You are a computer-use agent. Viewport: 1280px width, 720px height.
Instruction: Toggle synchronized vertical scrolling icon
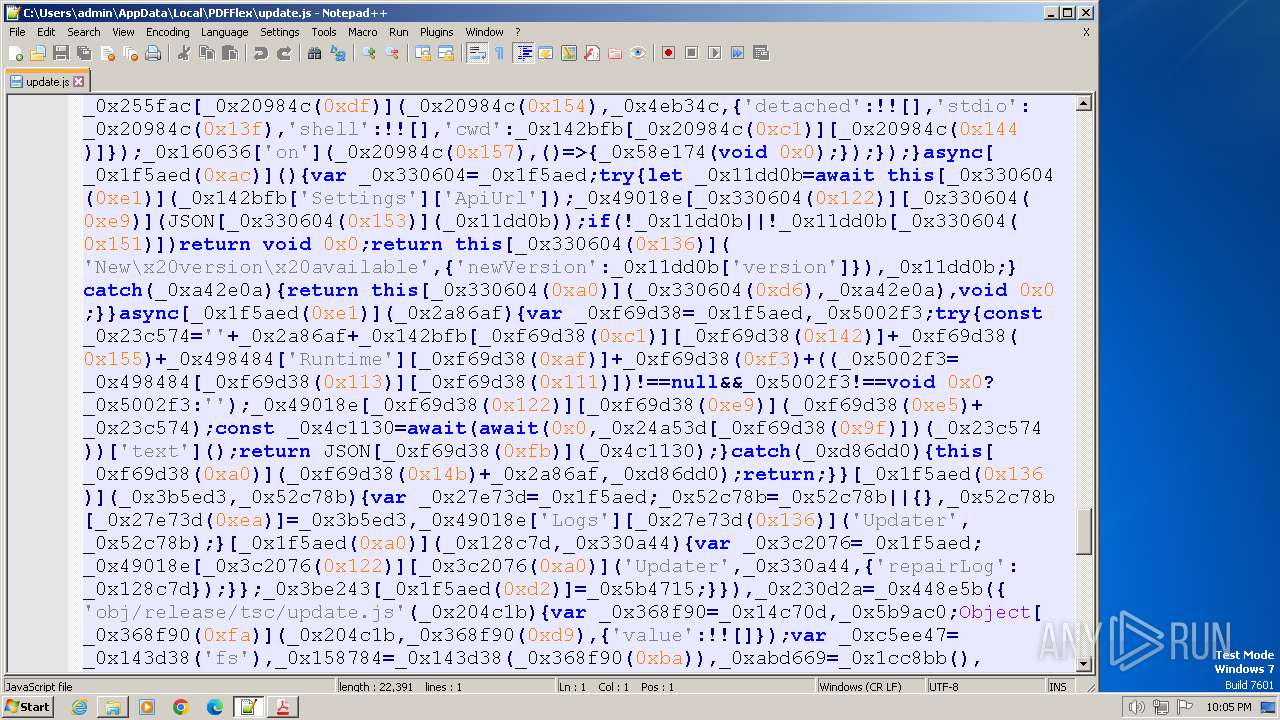pyautogui.click(x=423, y=53)
